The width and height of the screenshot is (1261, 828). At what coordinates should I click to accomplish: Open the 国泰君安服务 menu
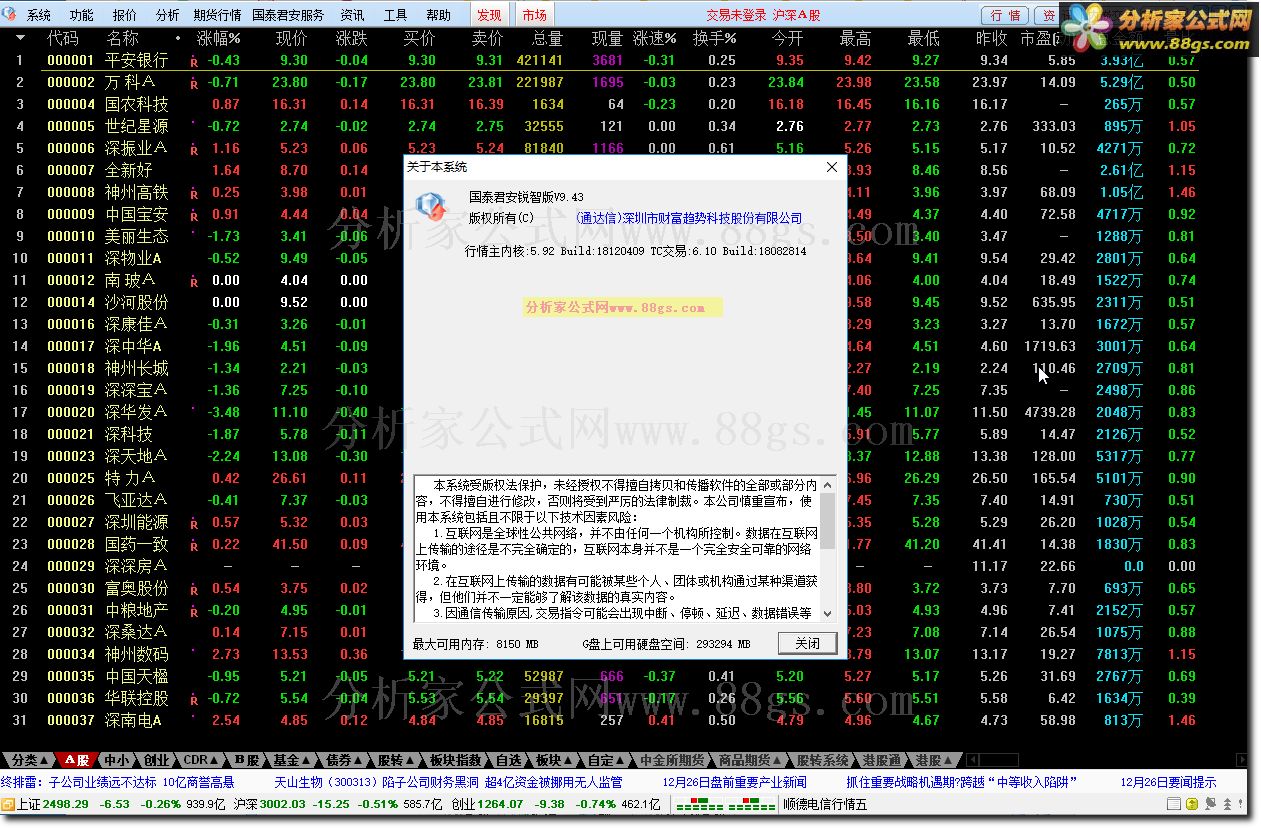click(x=288, y=15)
